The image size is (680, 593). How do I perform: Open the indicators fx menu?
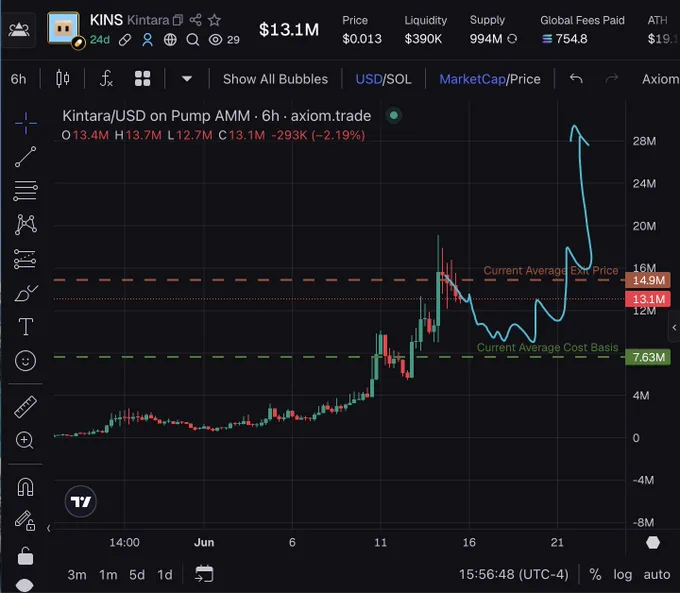click(106, 79)
